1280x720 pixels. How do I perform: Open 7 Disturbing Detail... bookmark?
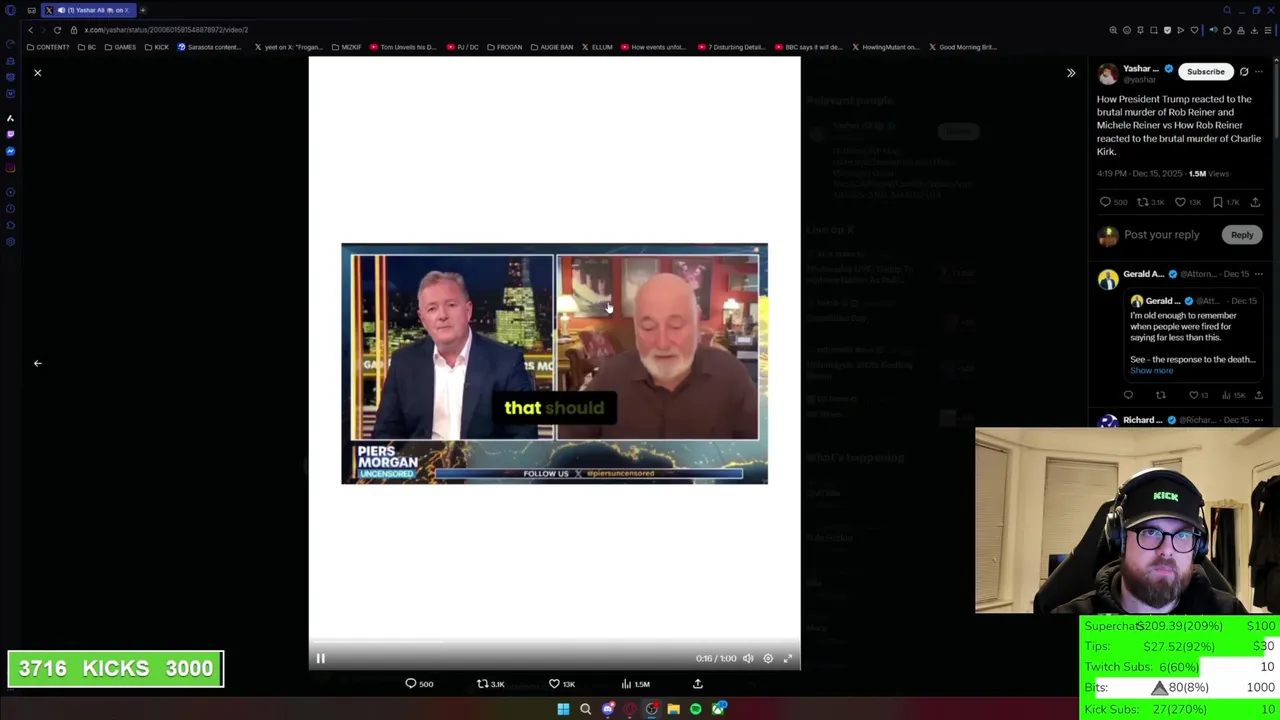coord(730,47)
